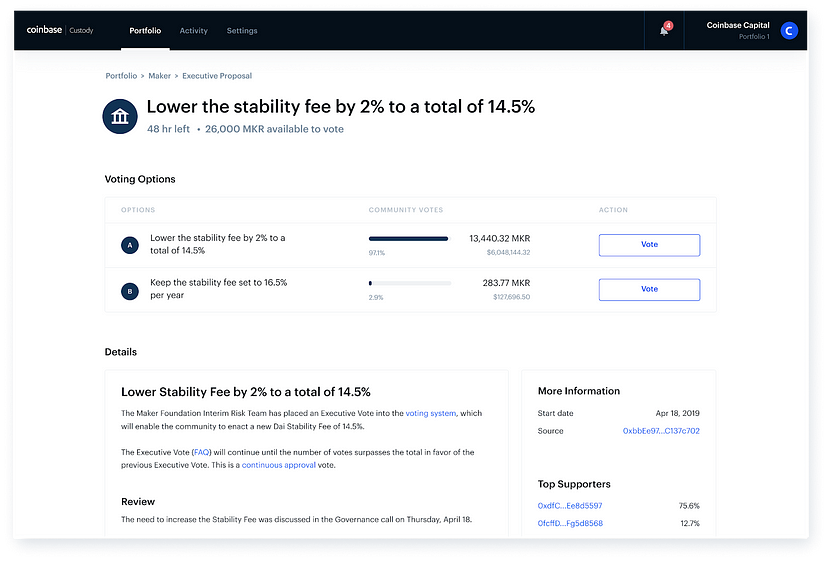Click the Coinbase Custody logo
Image resolution: width=828 pixels, height=561 pixels.
click(60, 30)
